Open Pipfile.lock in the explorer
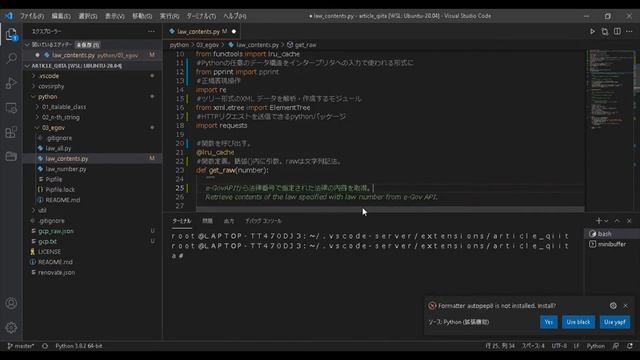The height and width of the screenshot is (360, 640). point(60,189)
